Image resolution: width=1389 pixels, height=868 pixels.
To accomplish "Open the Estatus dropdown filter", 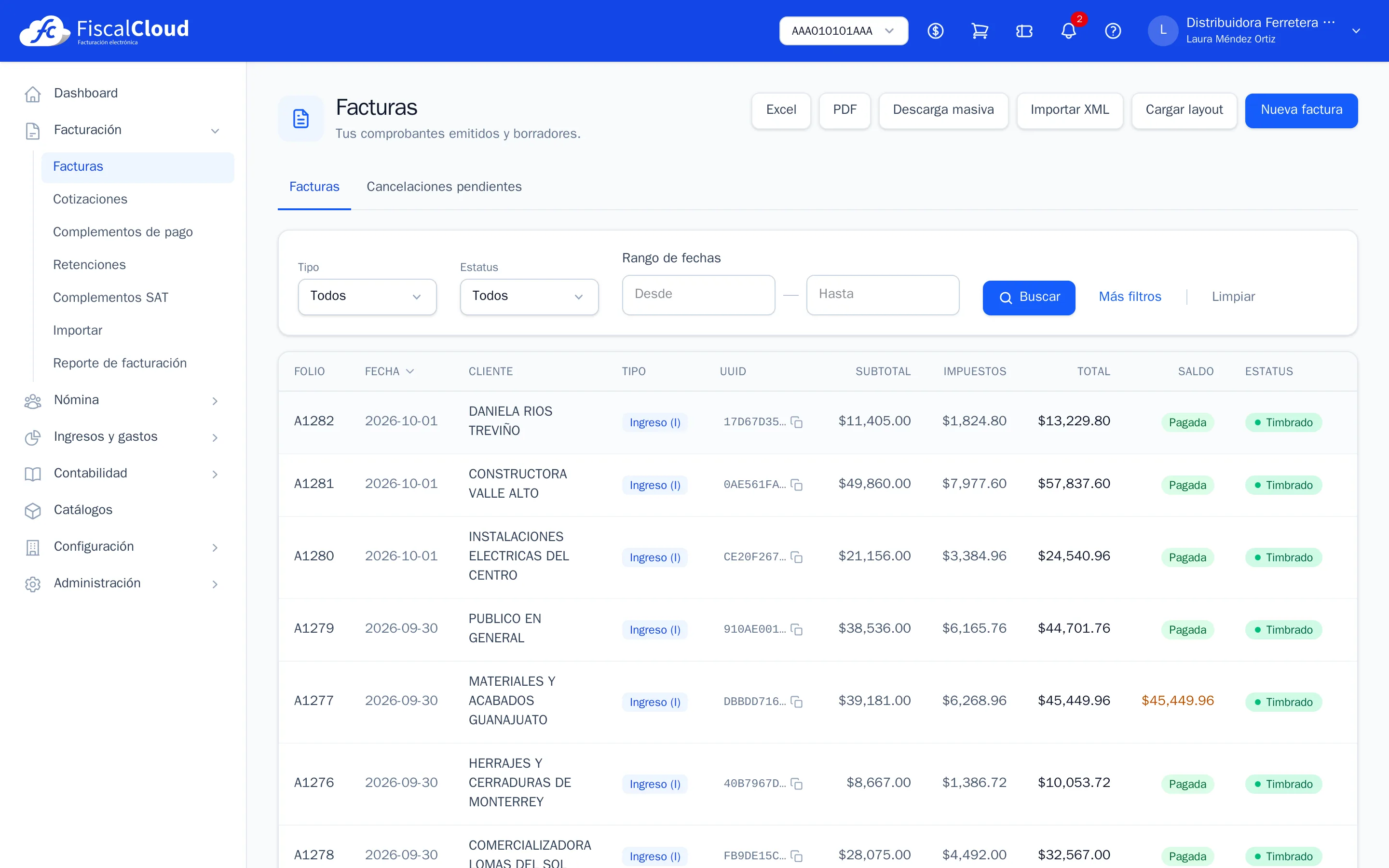I will [x=529, y=296].
